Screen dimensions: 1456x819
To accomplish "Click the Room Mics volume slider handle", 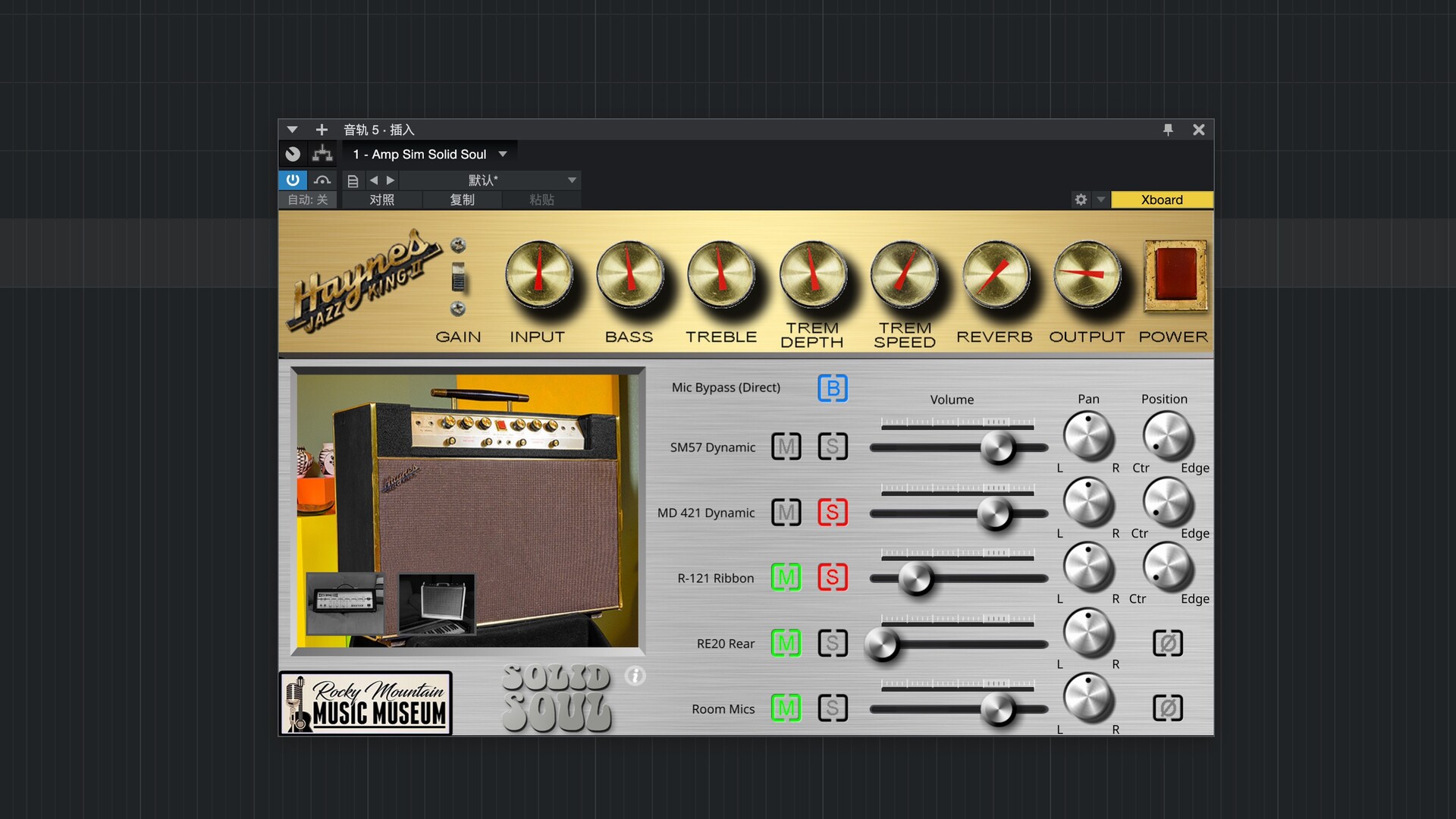I will 996,710.
